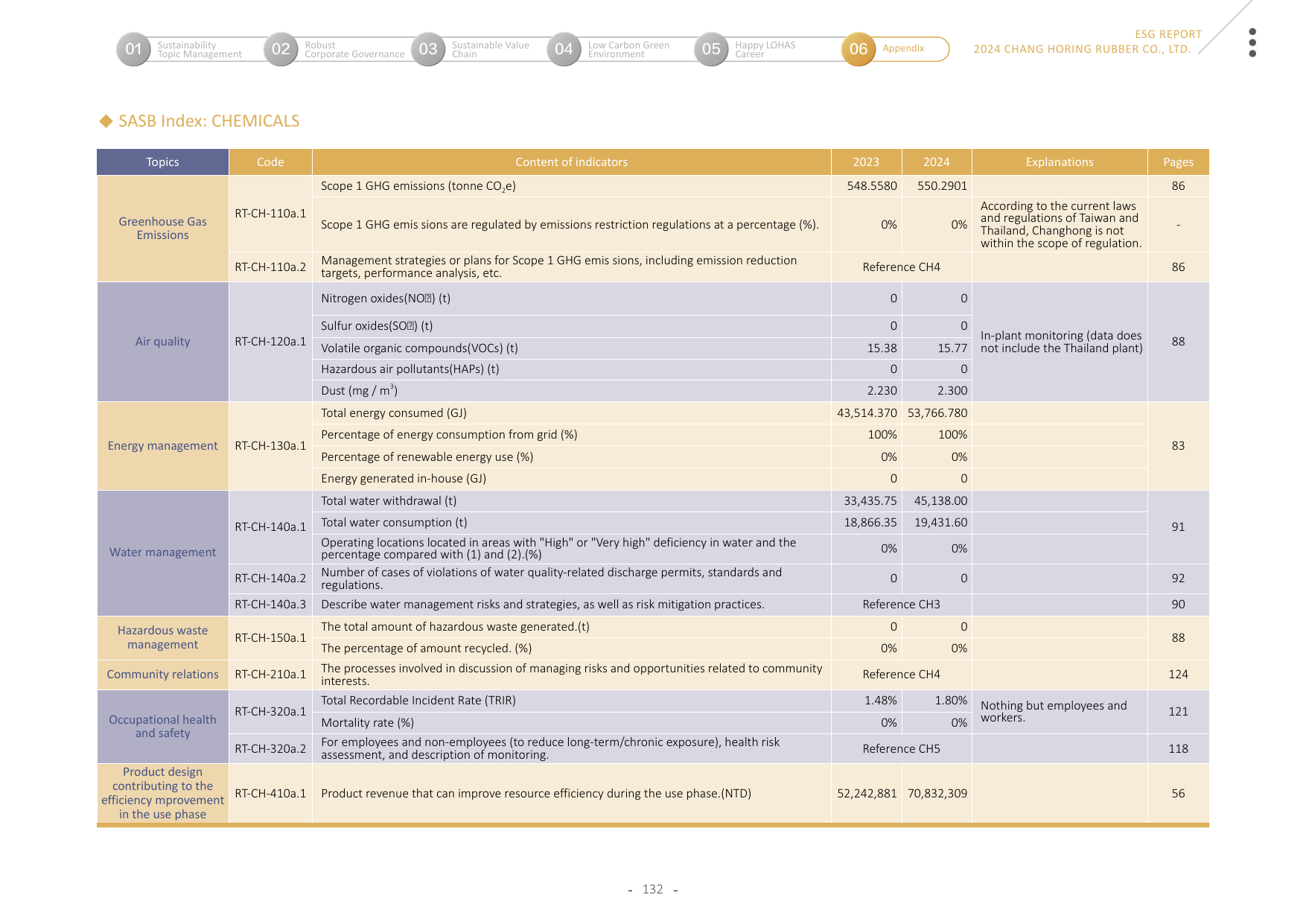Click the Content of indicators header
The height and width of the screenshot is (924, 1306).
coord(571,162)
